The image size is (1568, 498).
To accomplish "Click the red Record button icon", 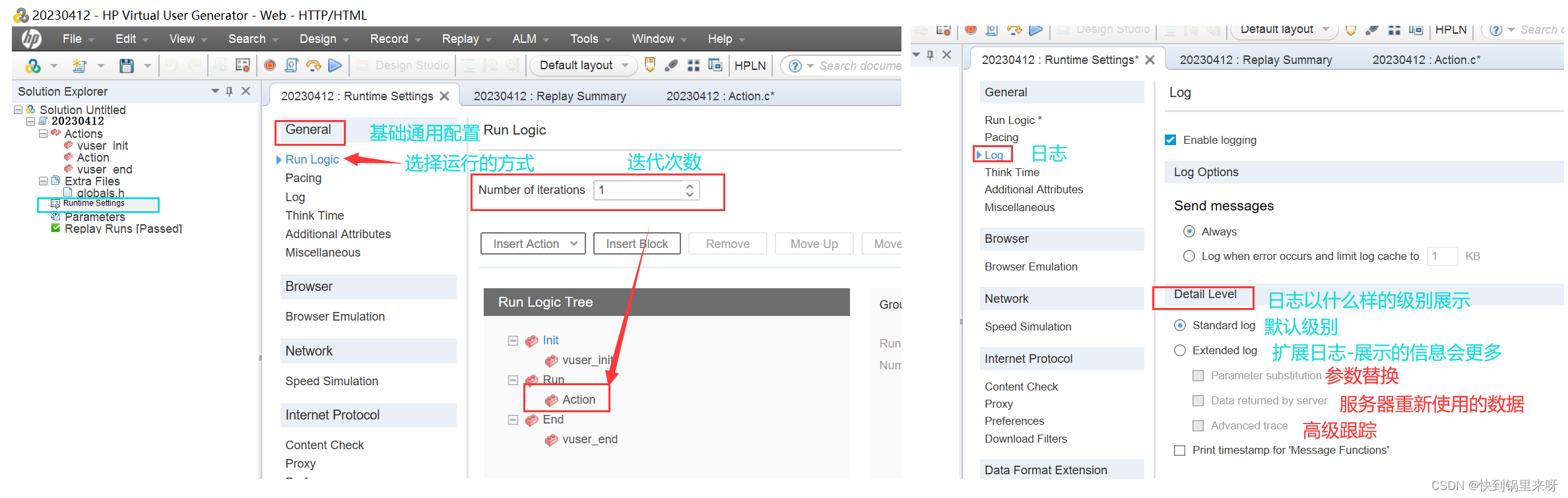I will [x=270, y=65].
